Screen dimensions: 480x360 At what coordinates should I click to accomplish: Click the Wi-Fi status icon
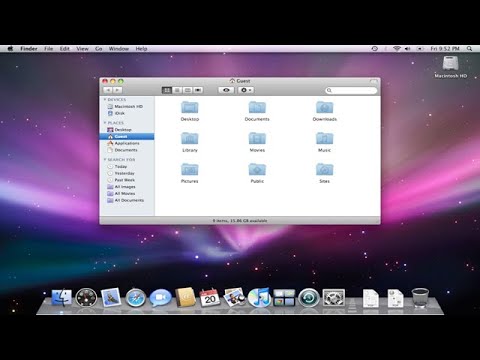pos(397,49)
